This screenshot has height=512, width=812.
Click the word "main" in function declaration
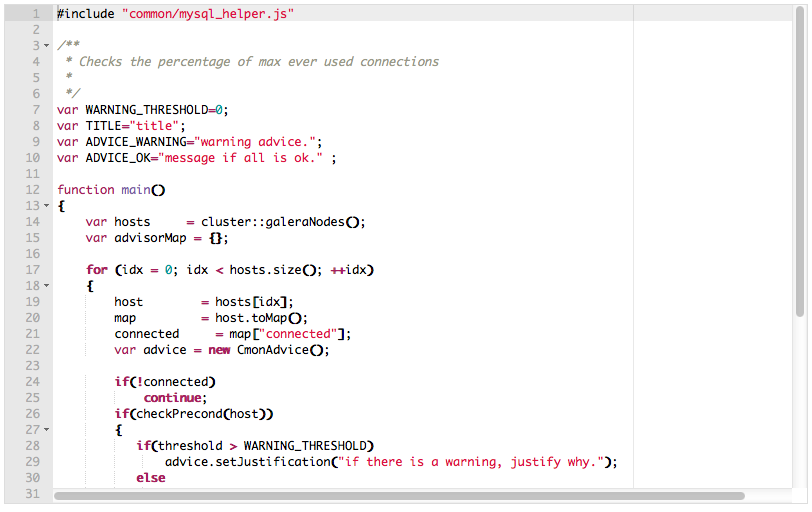136,190
